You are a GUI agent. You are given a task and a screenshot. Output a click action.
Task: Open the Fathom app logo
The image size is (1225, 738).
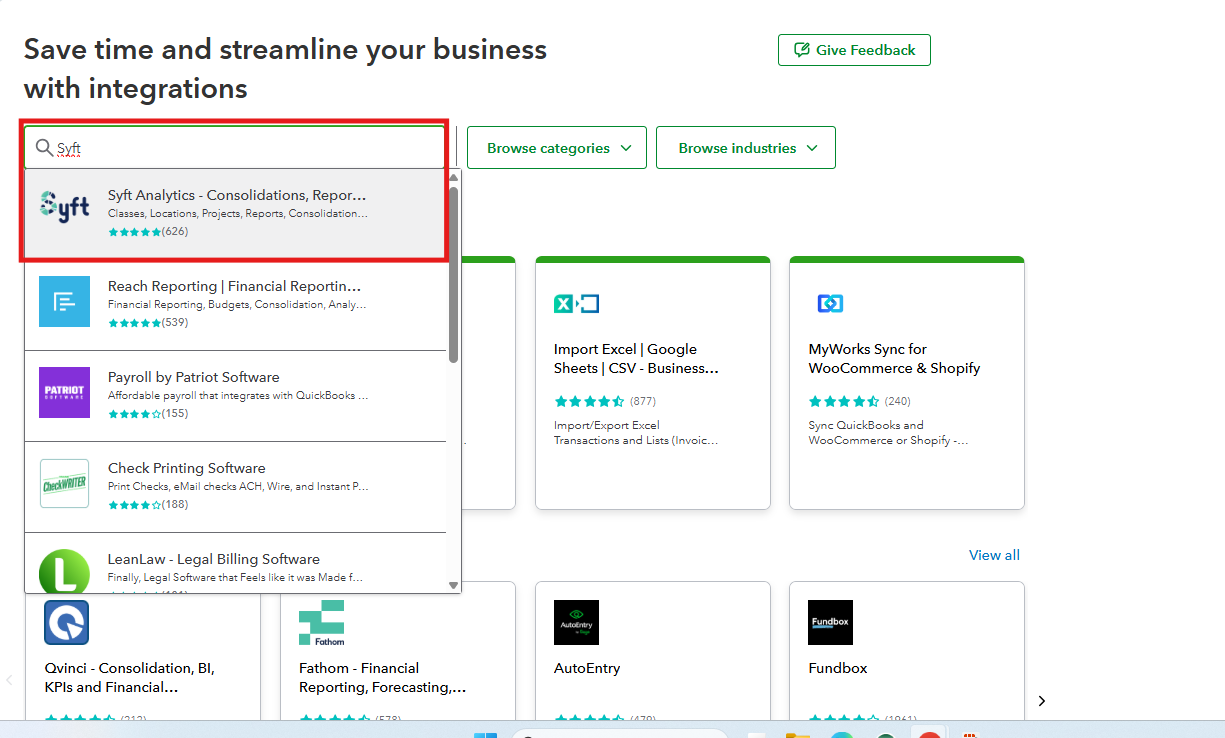tap(321, 622)
